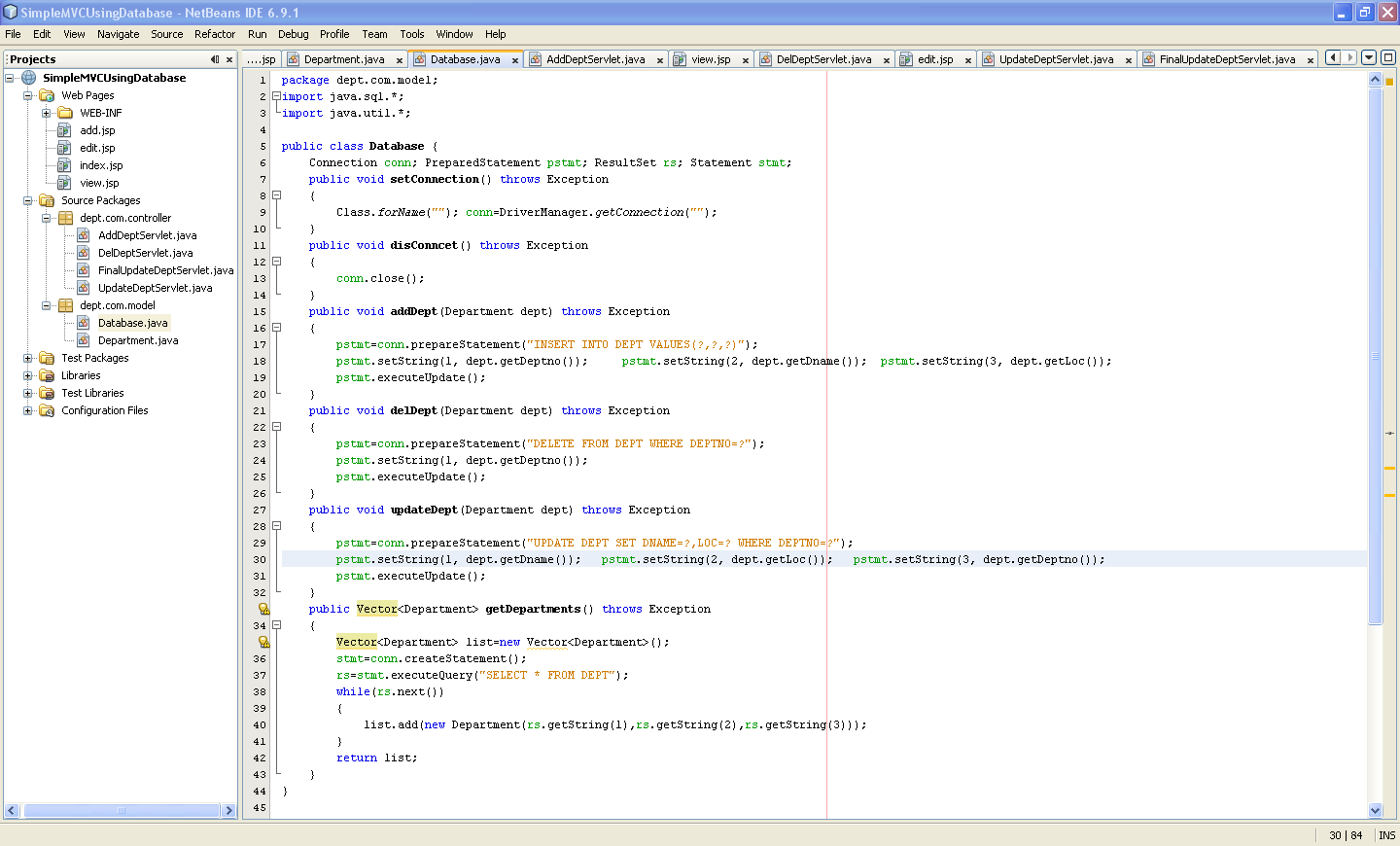
Task: Close the Database.java editor tab
Action: click(x=514, y=58)
